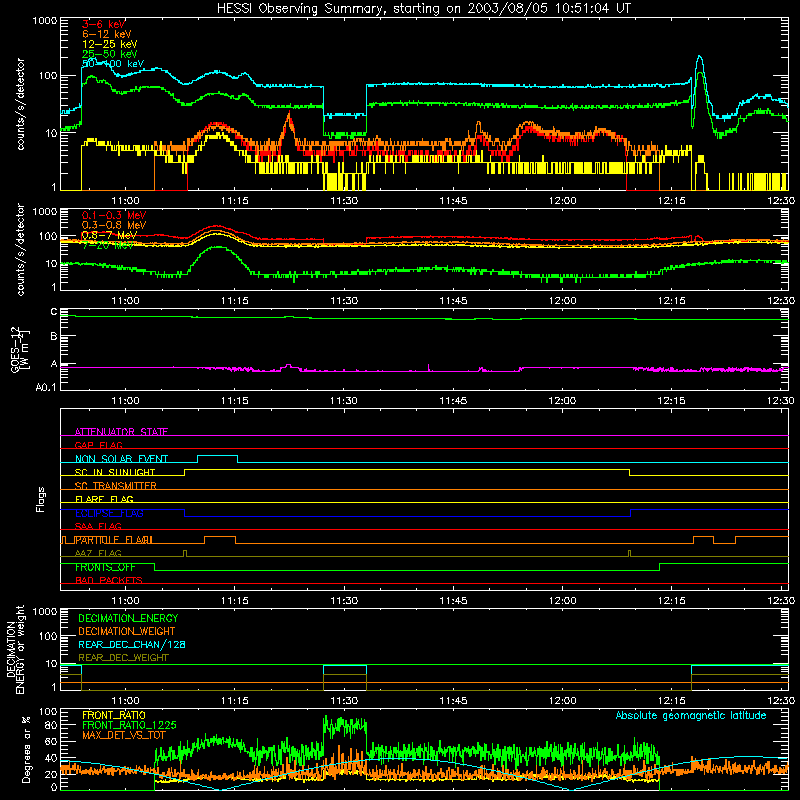Click counts/s/detector axis title of MeV panel
The height and width of the screenshot is (800, 800).
point(20,249)
